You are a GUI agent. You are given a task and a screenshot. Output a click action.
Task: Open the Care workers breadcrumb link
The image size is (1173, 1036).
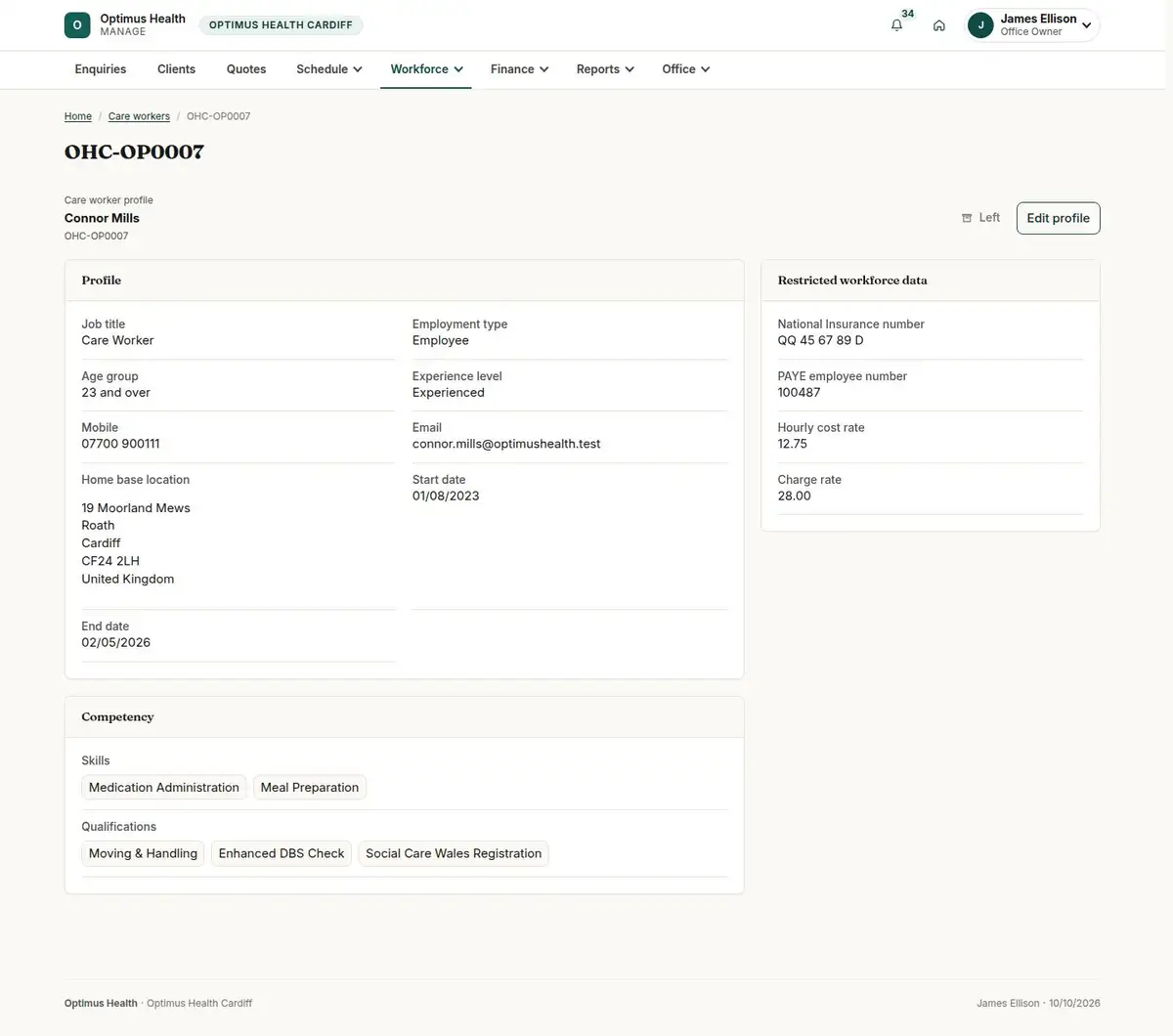coord(139,116)
